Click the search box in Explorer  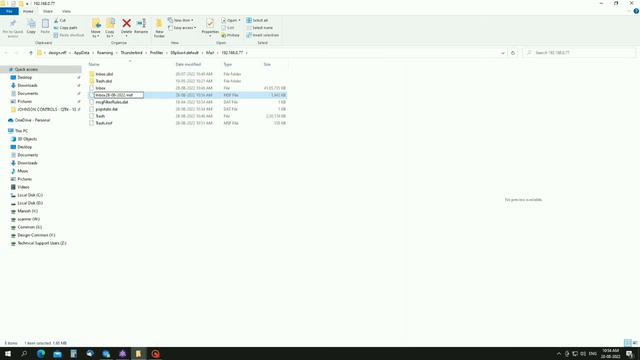coord(580,53)
